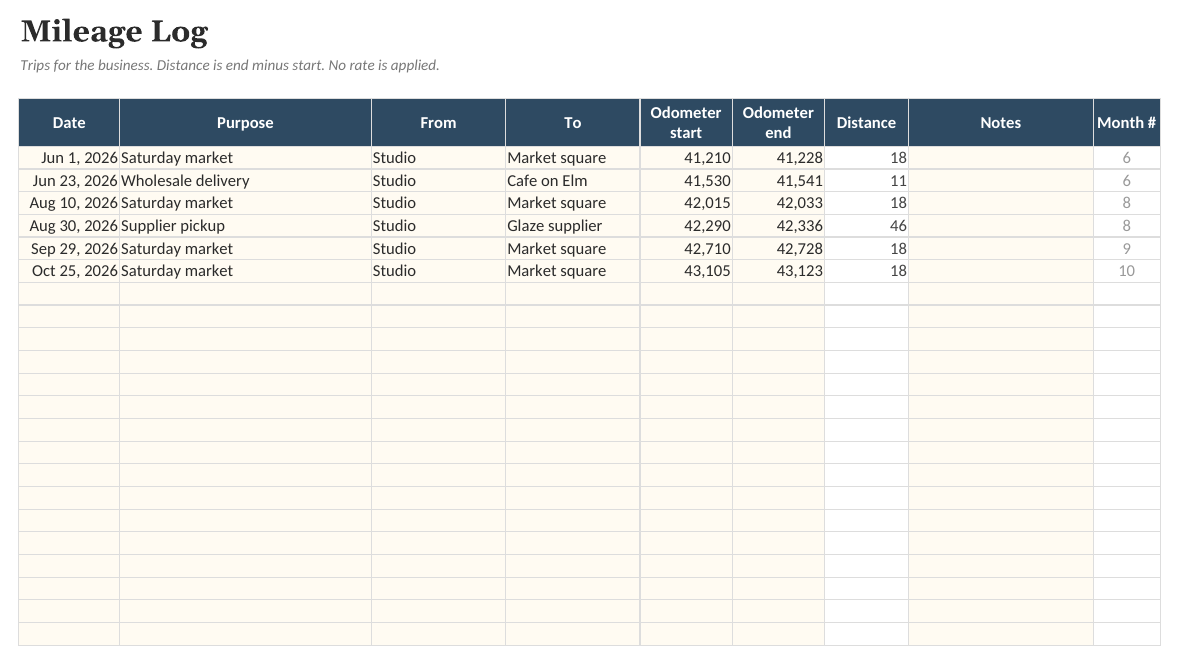This screenshot has width=1179, height=664.
Task: Click the month number 9 cell
Action: 1126,249
